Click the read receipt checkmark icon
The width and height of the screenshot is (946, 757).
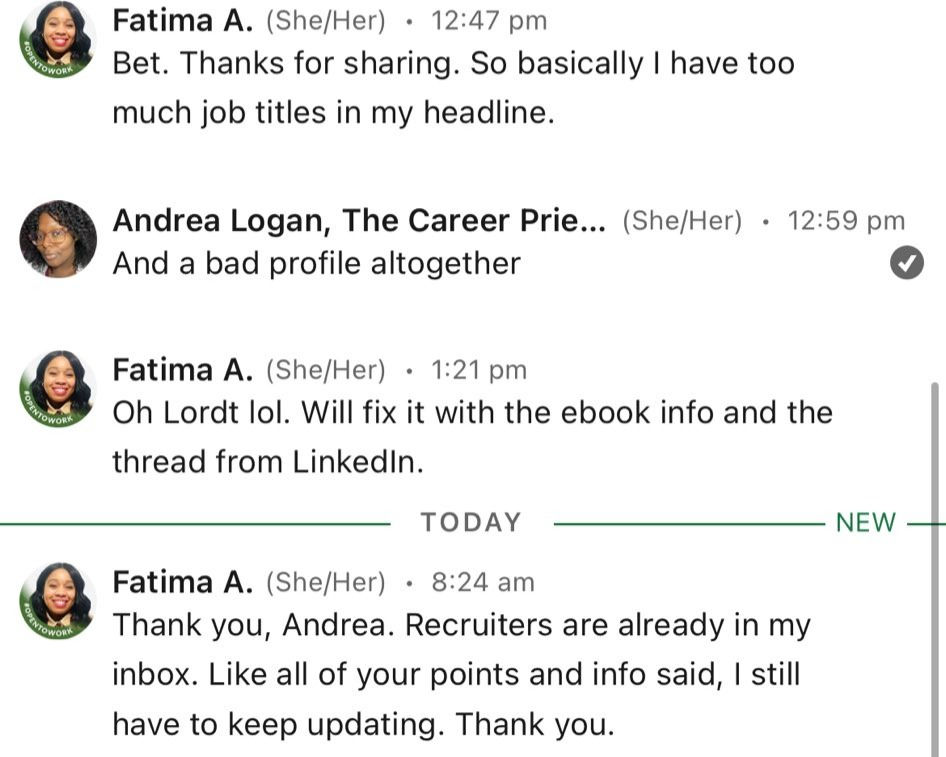click(906, 263)
